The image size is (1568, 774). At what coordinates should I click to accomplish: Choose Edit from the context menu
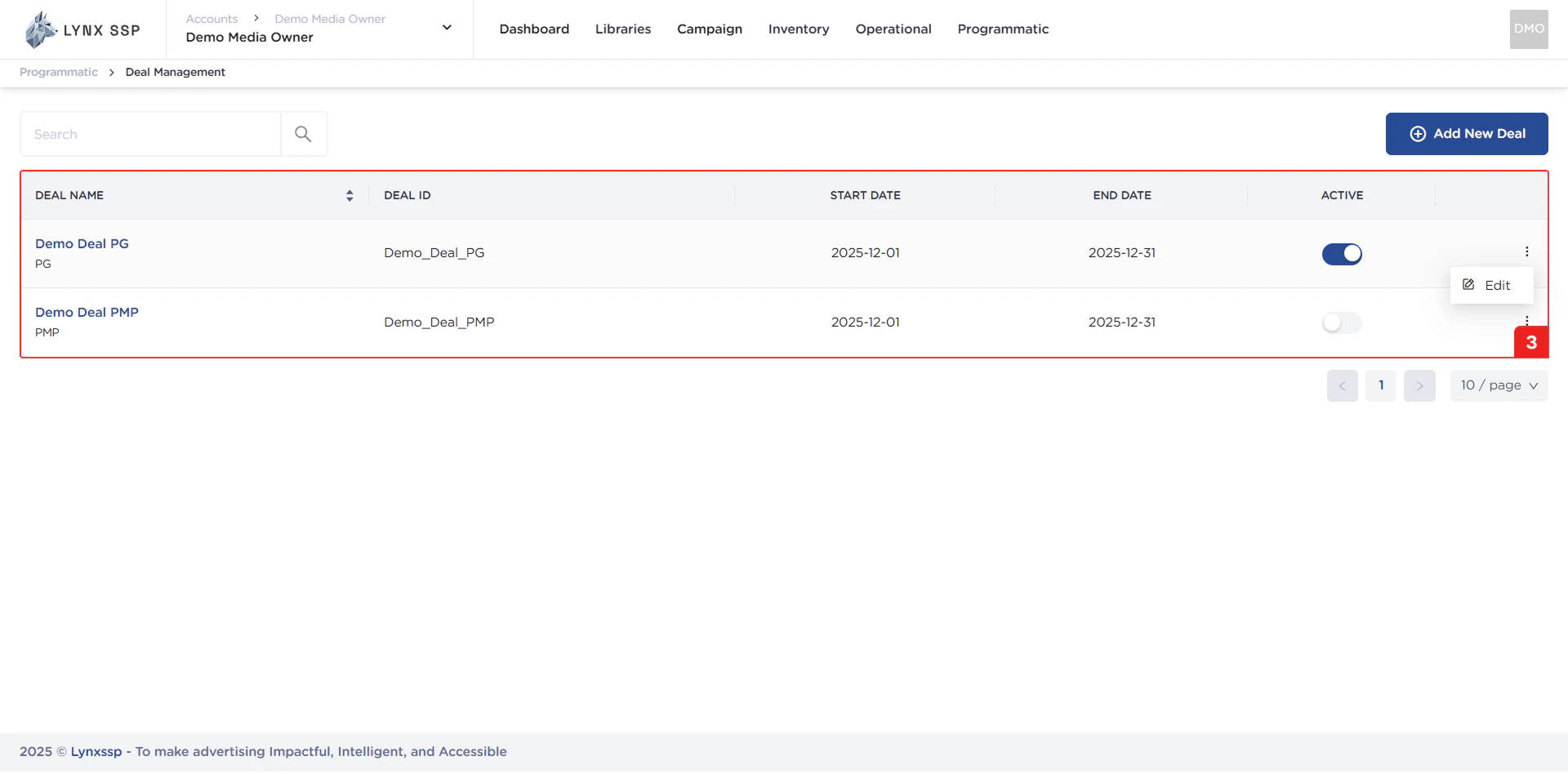[x=1491, y=285]
